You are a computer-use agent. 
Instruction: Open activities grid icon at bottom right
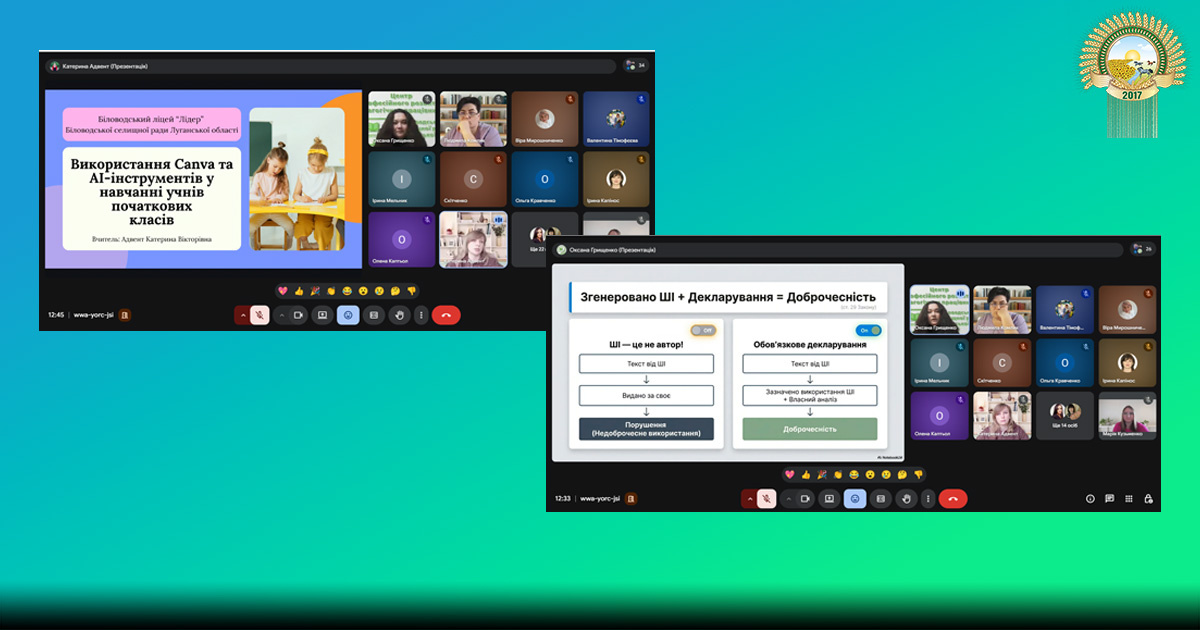[x=1129, y=499]
